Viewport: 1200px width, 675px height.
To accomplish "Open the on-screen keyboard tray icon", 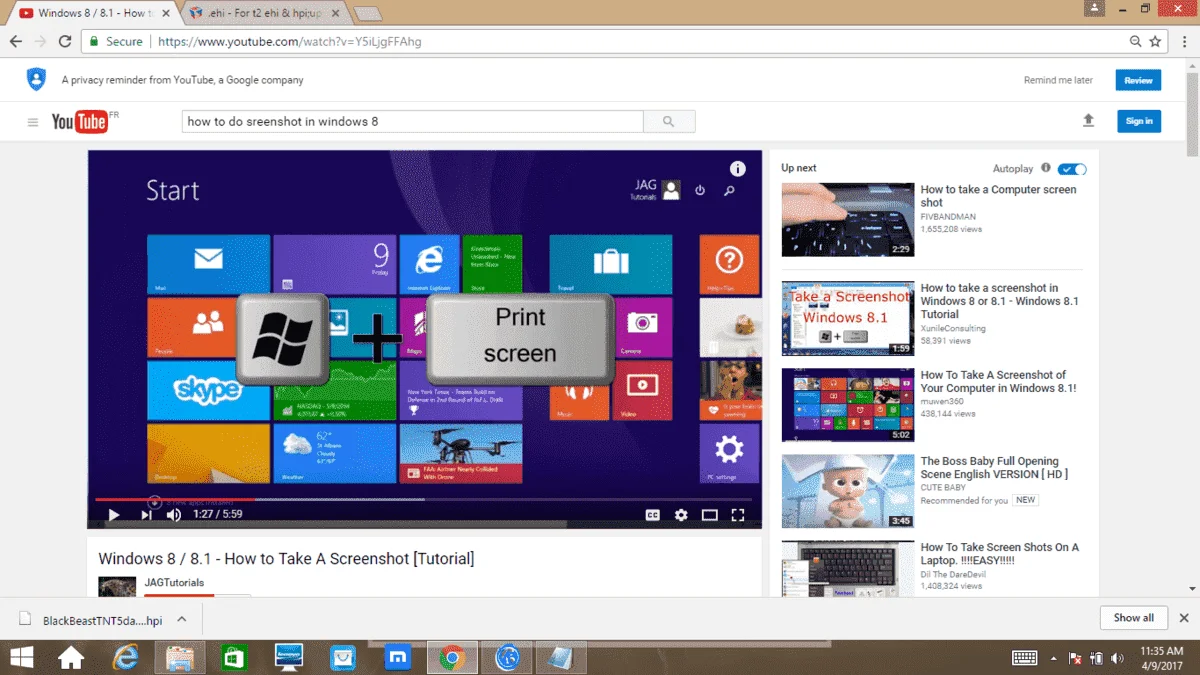I will (1025, 658).
